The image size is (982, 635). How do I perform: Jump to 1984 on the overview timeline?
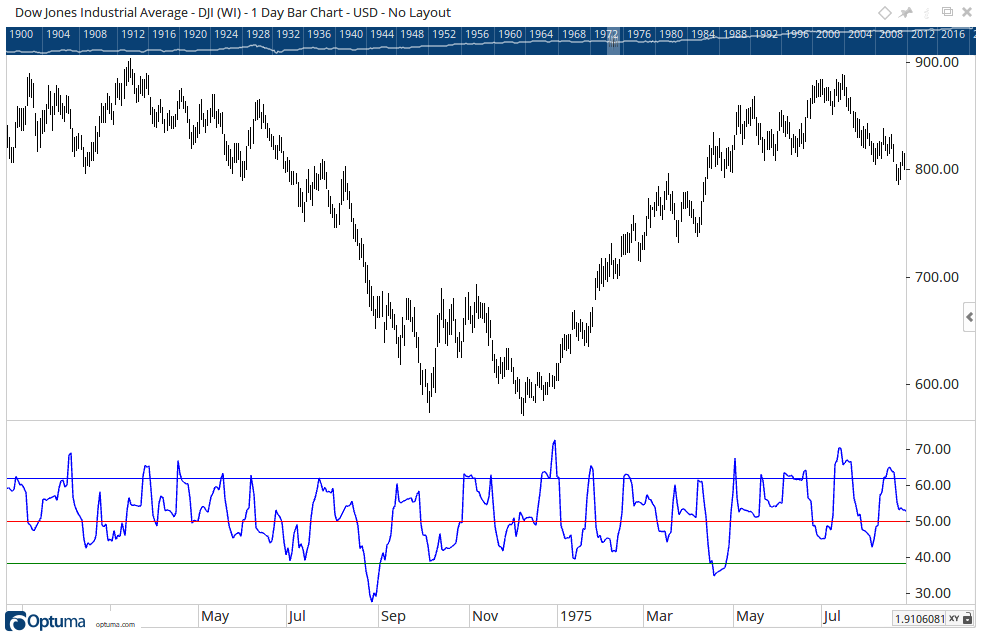click(x=703, y=34)
